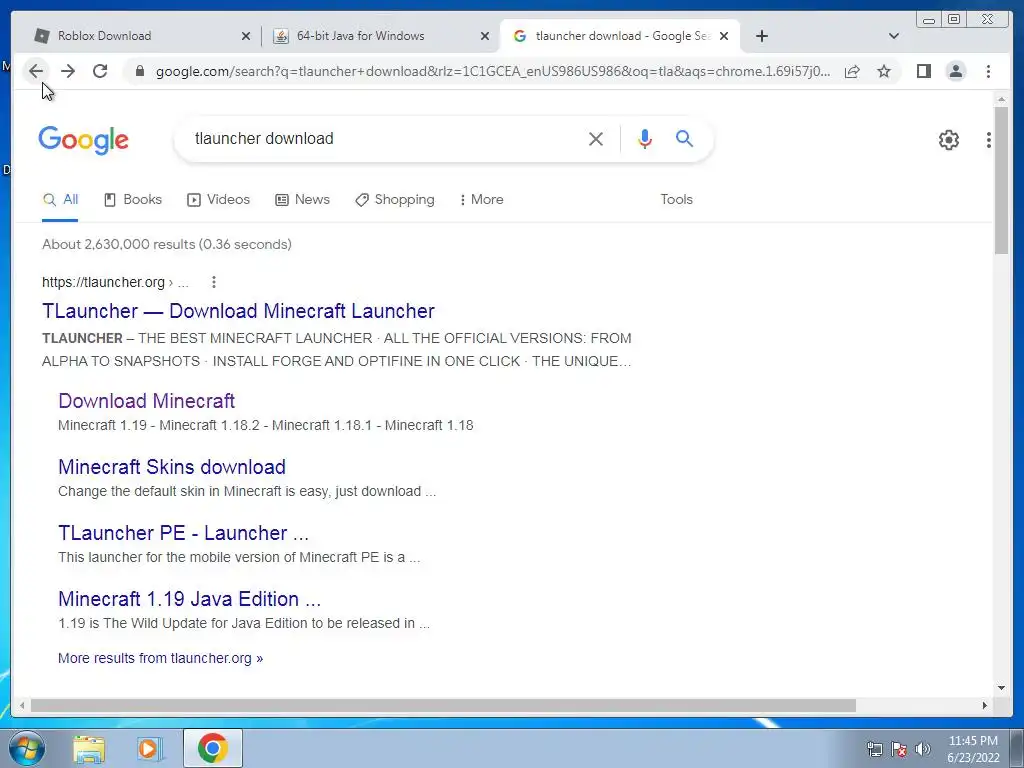Select the tlauncher download Google Search tab
The image size is (1024, 768).
click(x=620, y=36)
